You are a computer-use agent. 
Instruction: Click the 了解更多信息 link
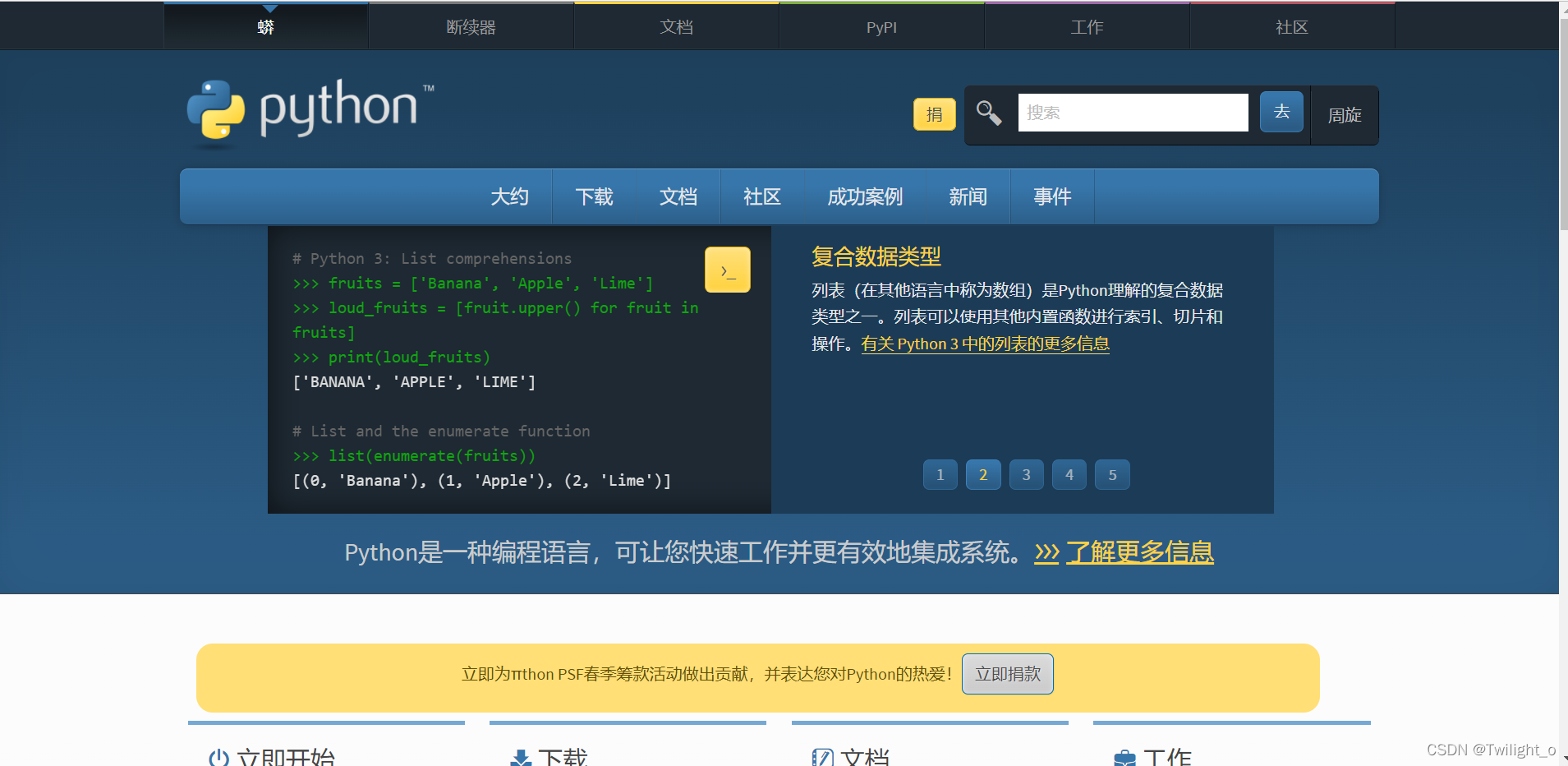tap(1139, 552)
